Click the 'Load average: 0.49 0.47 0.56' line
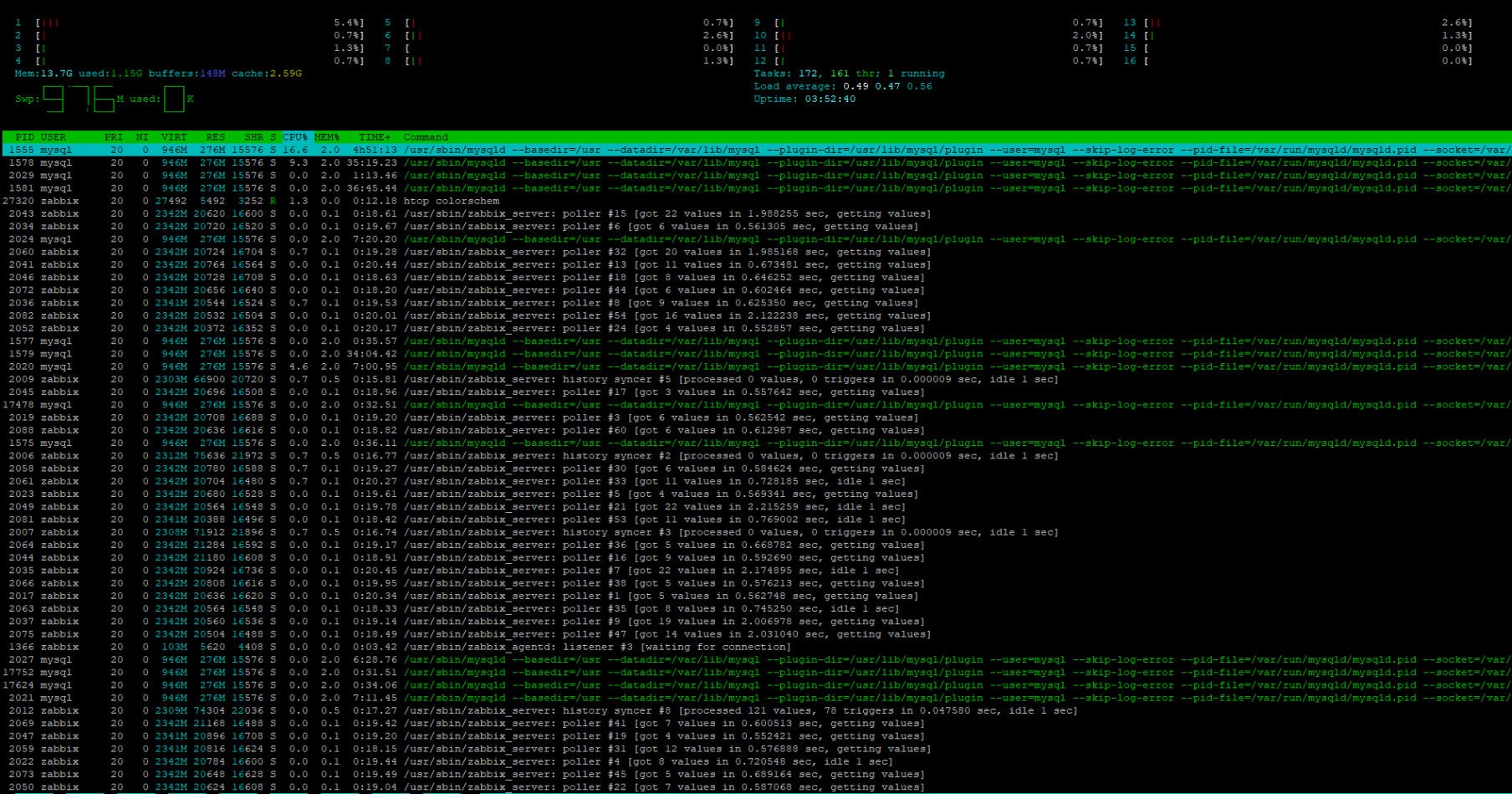Screen dimensions: 1512x794 (843, 86)
